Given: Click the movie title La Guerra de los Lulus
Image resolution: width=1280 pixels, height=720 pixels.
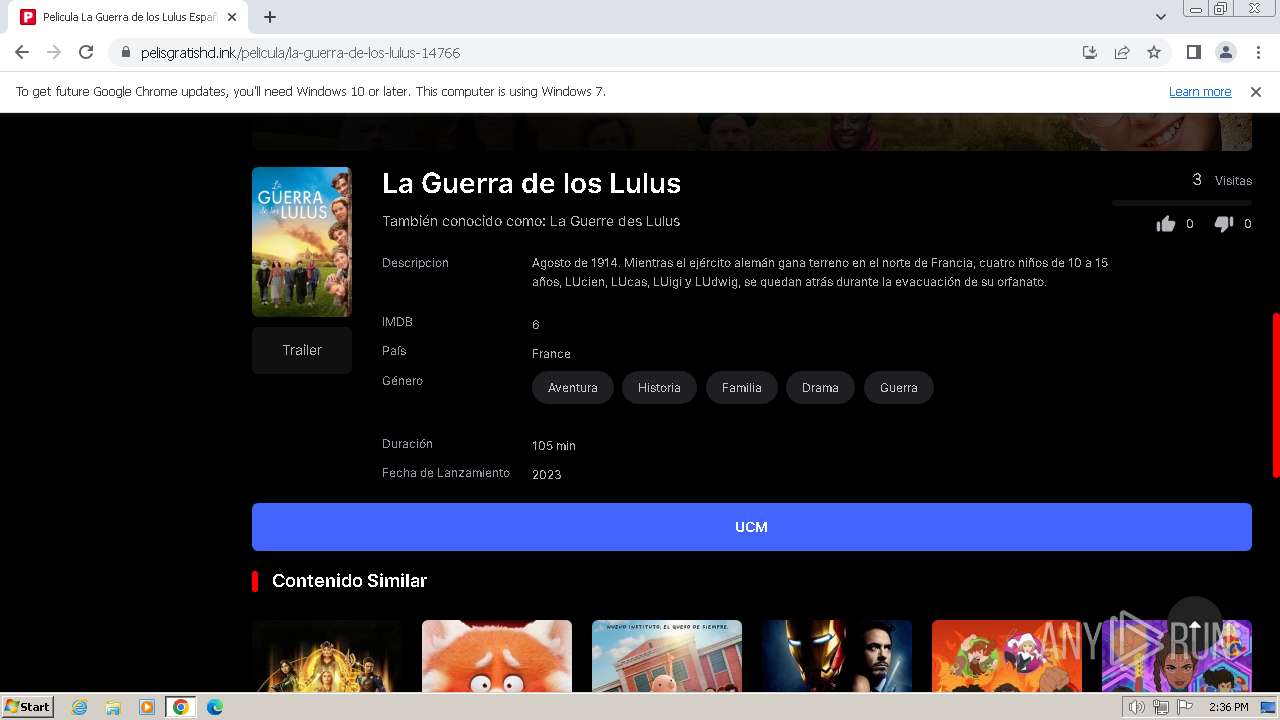Looking at the screenshot, I should (531, 183).
